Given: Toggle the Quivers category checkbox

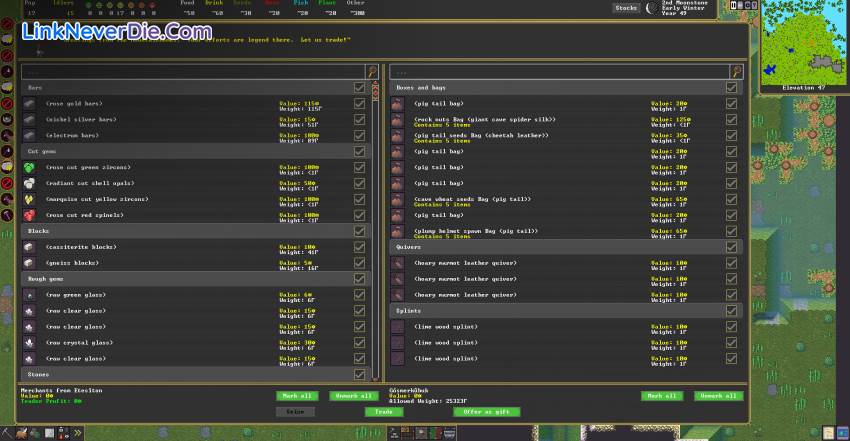Looking at the screenshot, I should (731, 247).
